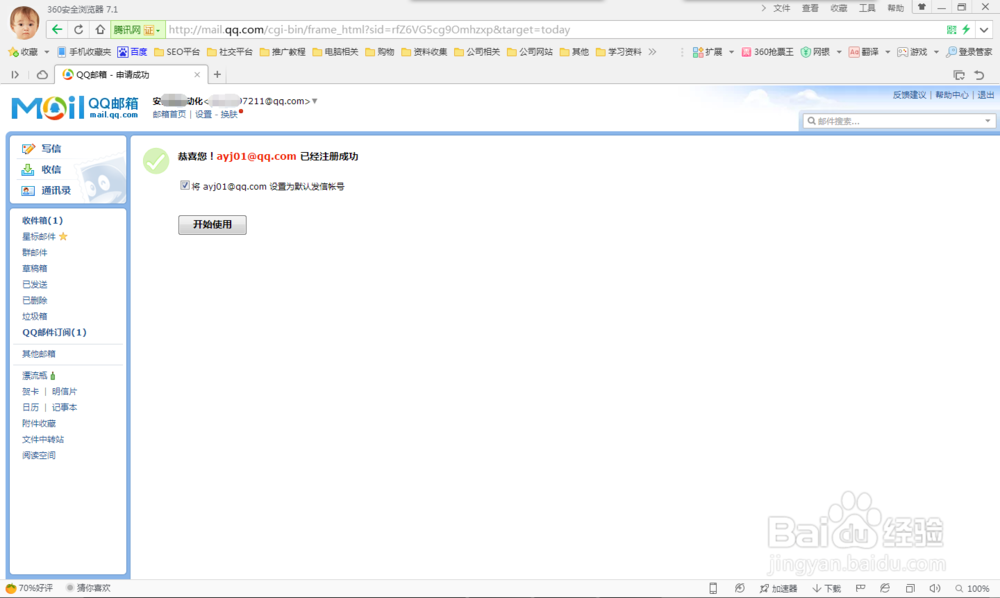Open 登录管家 login manager
Screen dimensions: 1000x598
[x=969, y=52]
